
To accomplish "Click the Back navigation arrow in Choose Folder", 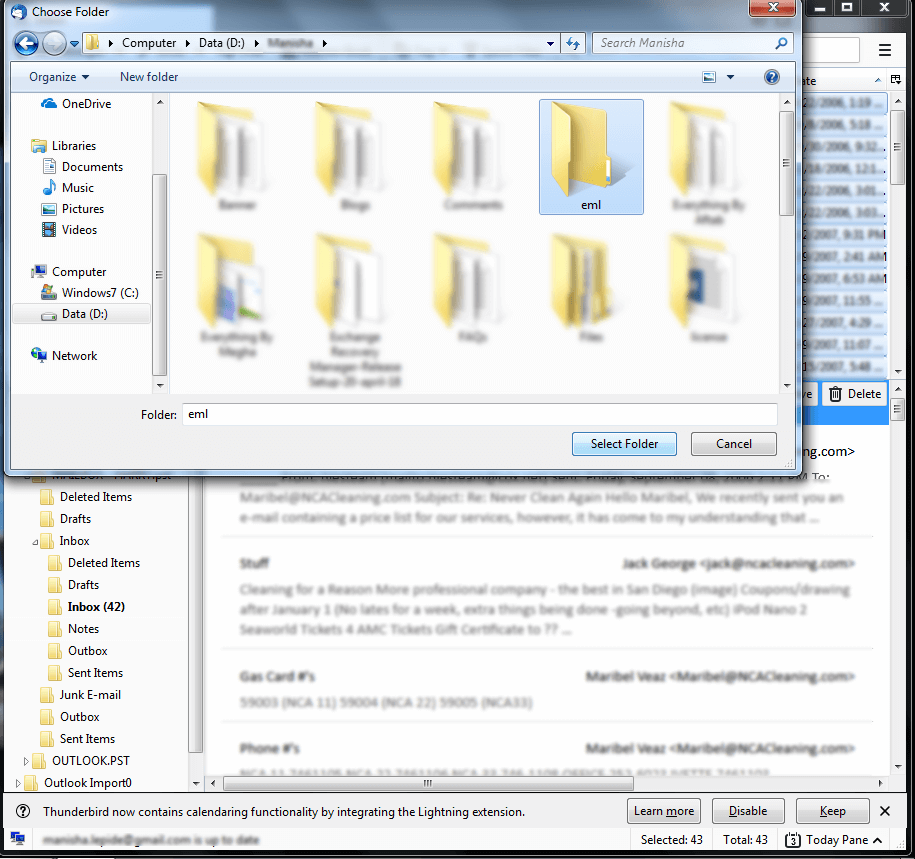I will [26, 43].
